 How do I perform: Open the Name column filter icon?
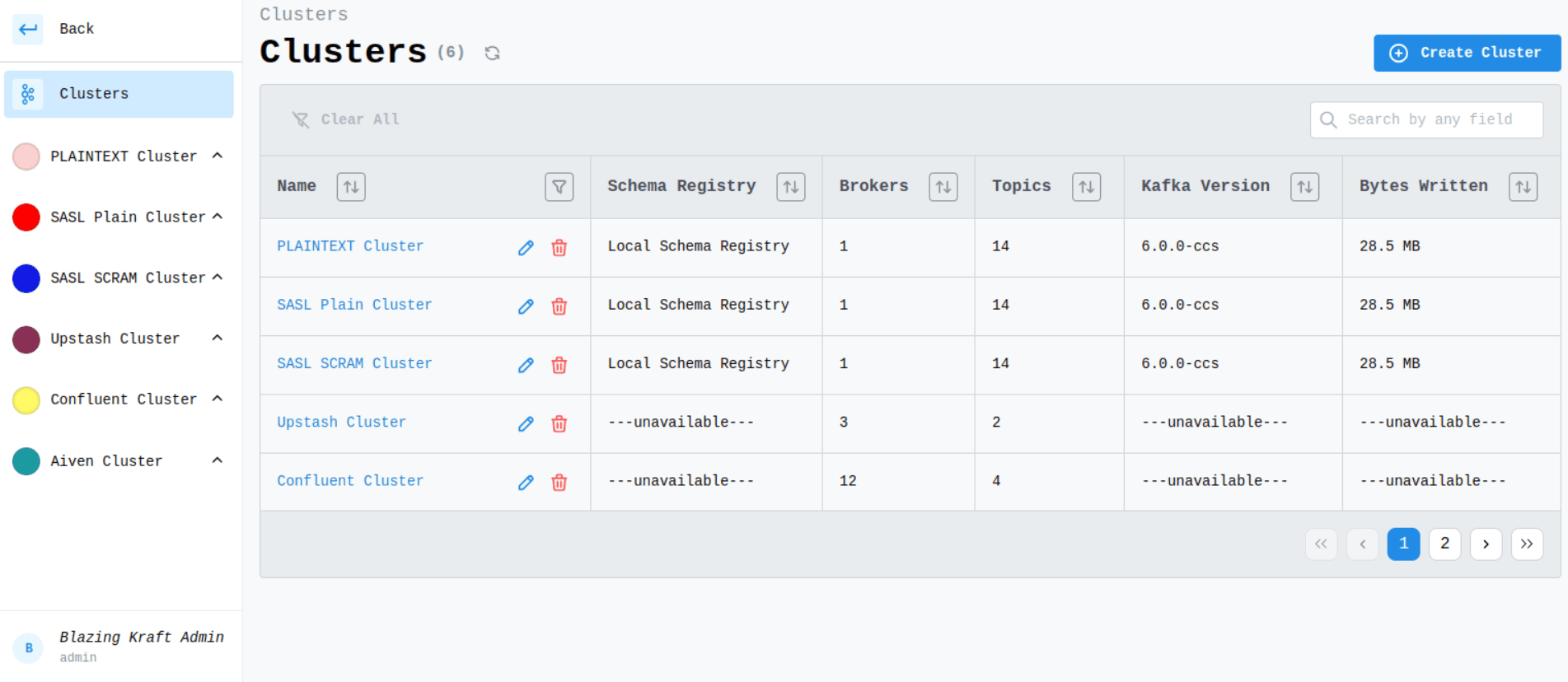coord(559,187)
